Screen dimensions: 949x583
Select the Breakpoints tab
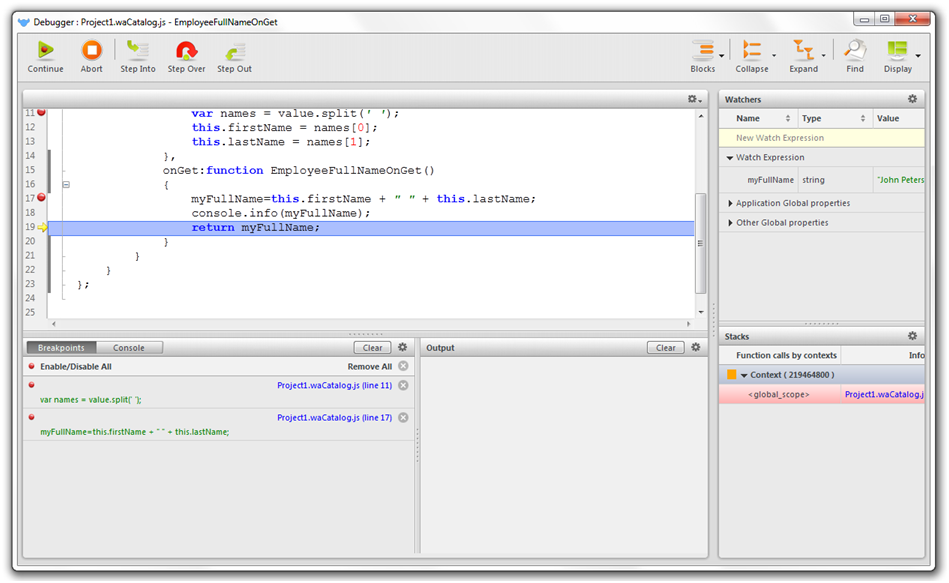pos(61,348)
